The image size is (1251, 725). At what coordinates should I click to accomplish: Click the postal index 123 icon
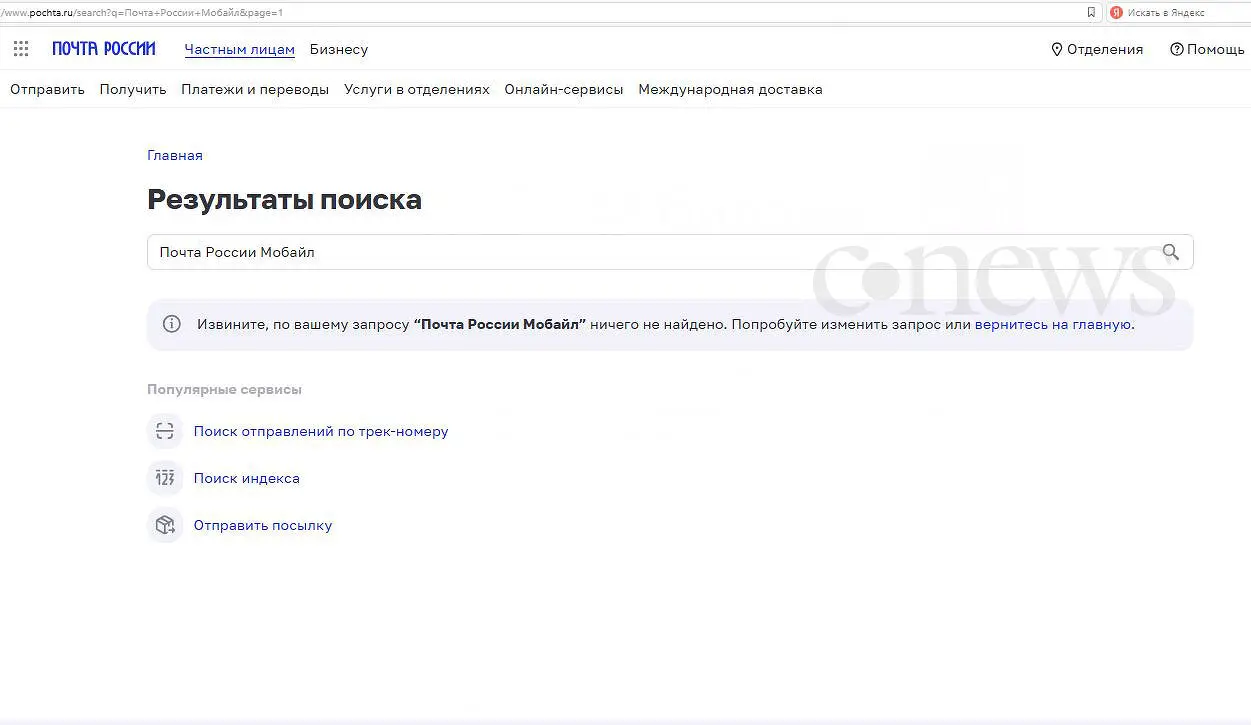point(165,478)
